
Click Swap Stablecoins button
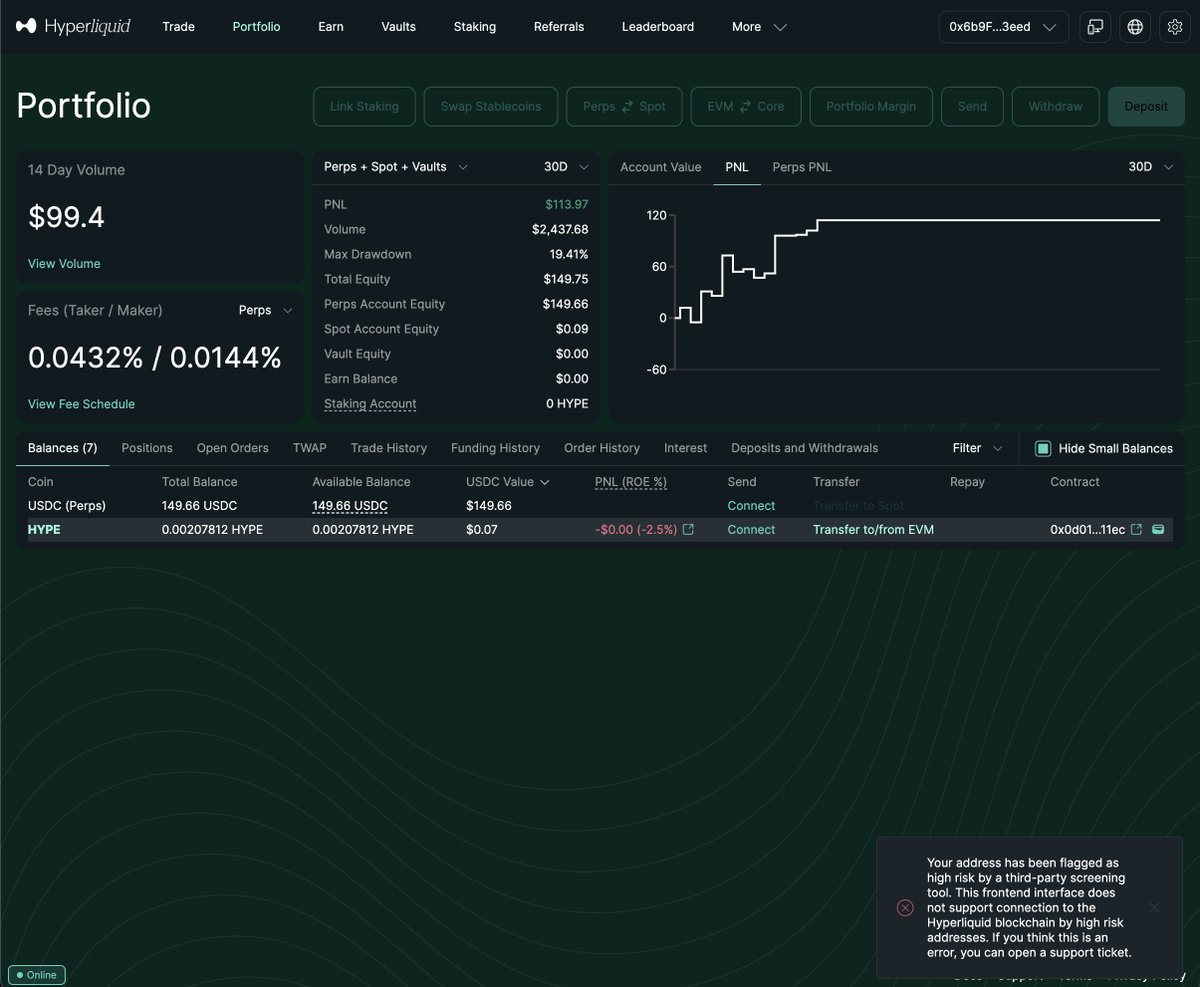tap(491, 106)
